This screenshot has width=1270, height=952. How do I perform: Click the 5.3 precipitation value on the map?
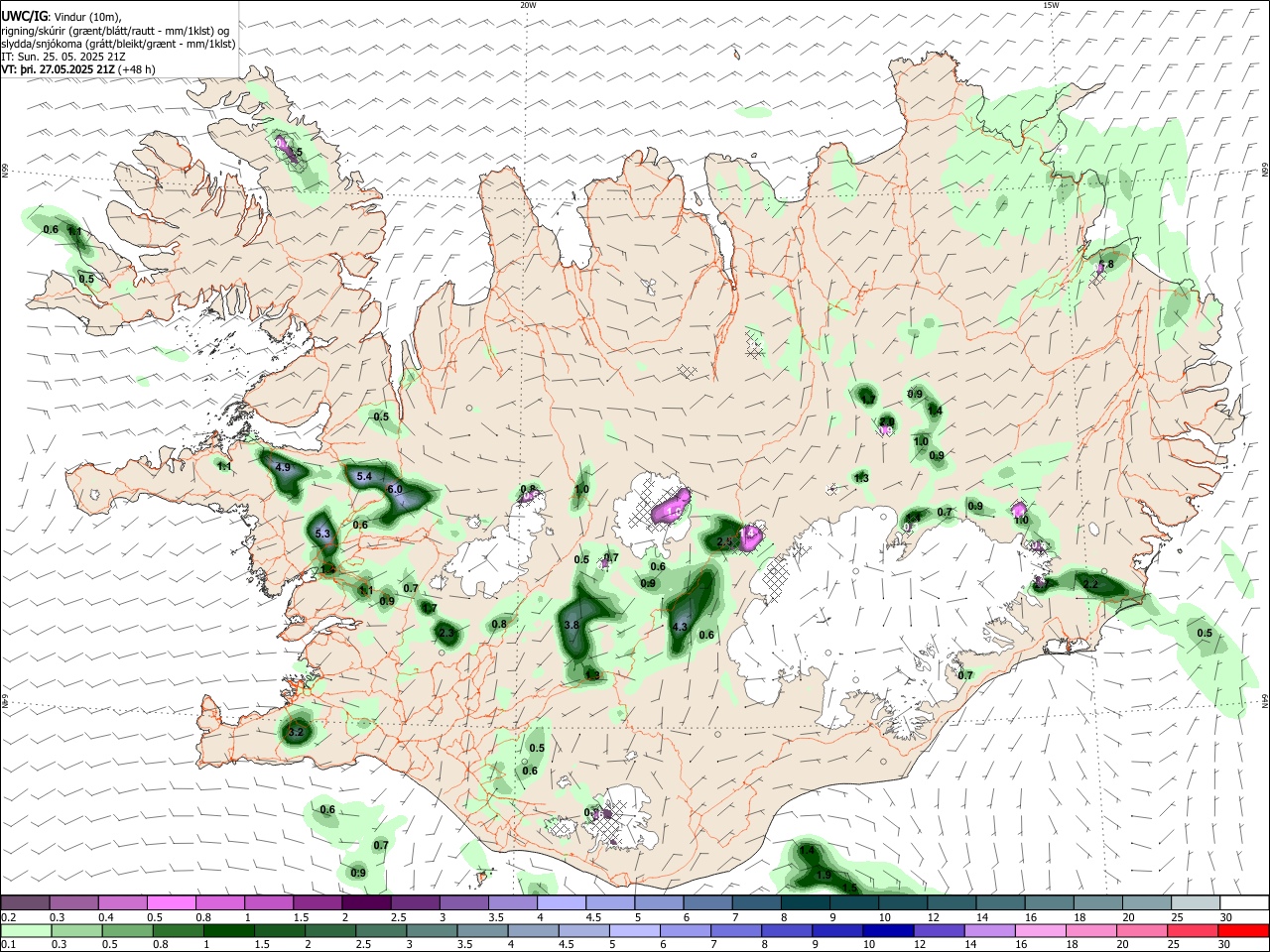(x=321, y=535)
